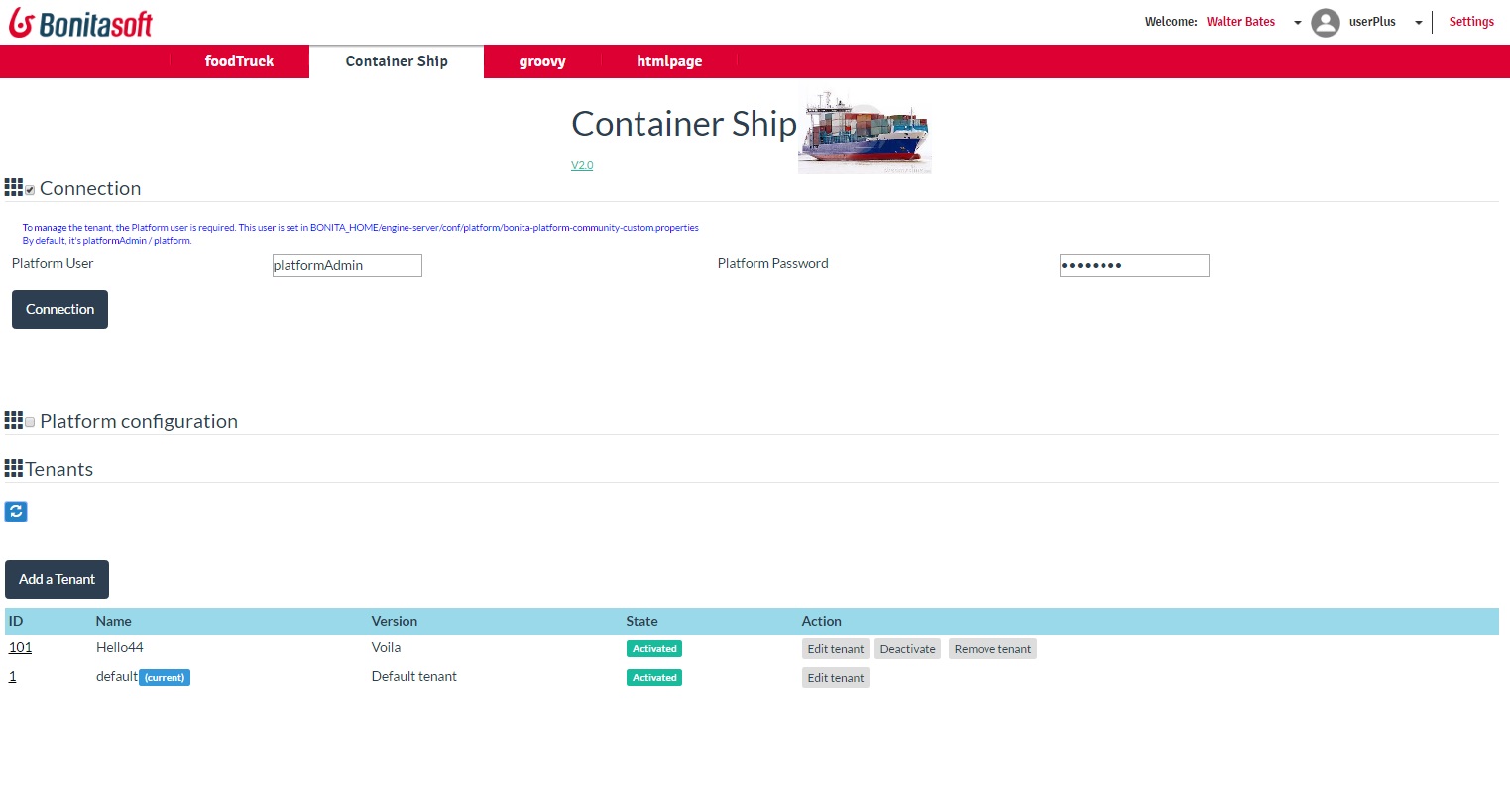Uncheck the Connection section checkbox

coord(30,190)
